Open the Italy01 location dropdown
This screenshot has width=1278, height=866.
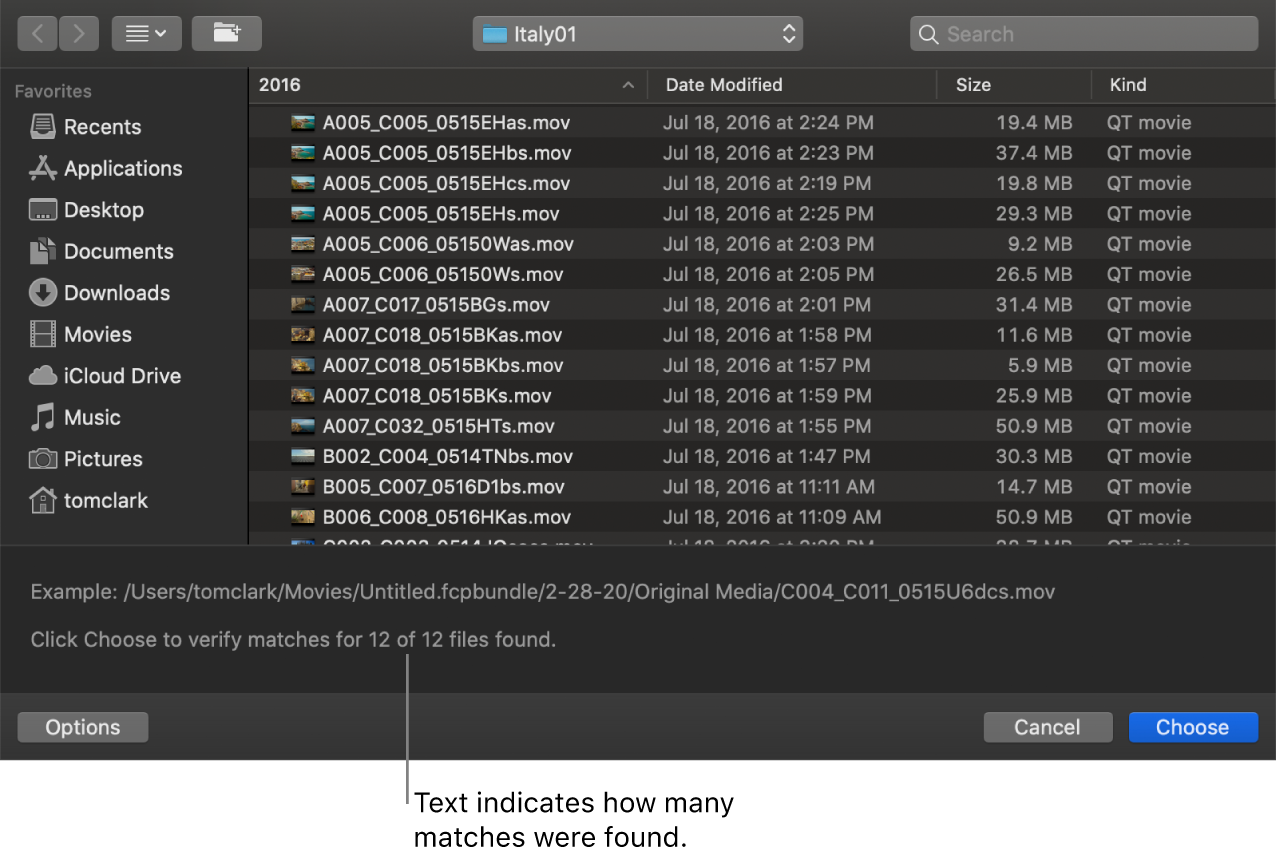point(637,33)
